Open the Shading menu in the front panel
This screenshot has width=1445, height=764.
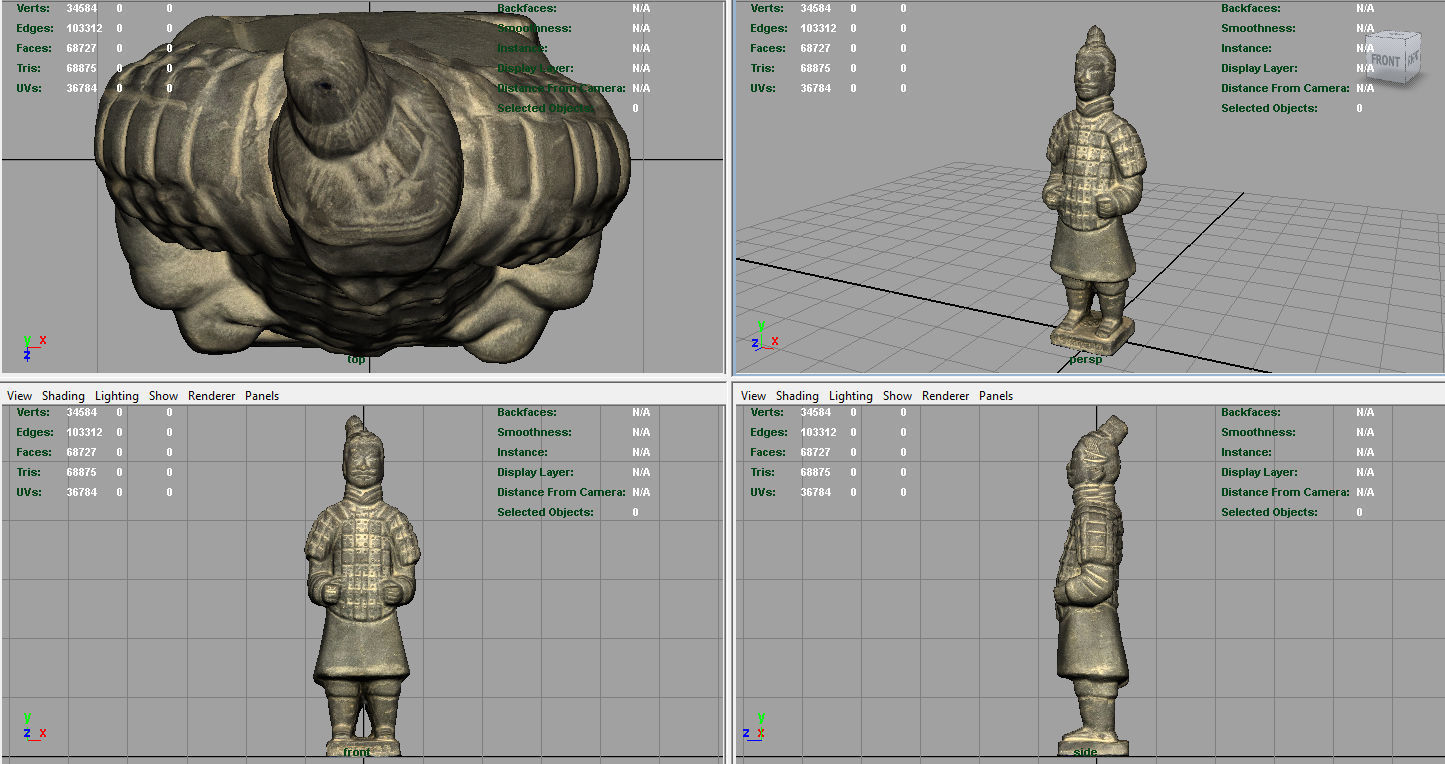(x=63, y=396)
